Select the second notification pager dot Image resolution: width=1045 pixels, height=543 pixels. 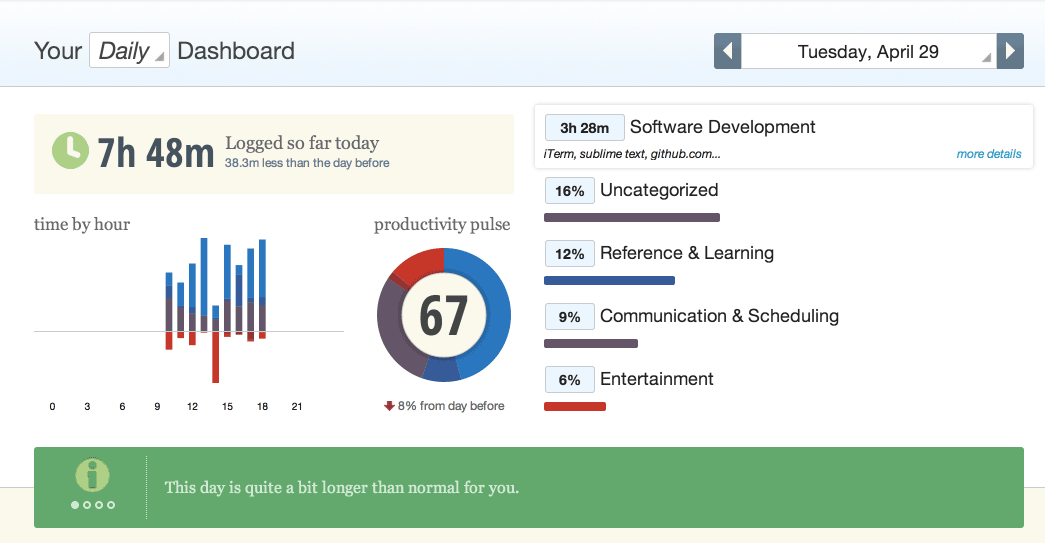pyautogui.click(x=87, y=505)
